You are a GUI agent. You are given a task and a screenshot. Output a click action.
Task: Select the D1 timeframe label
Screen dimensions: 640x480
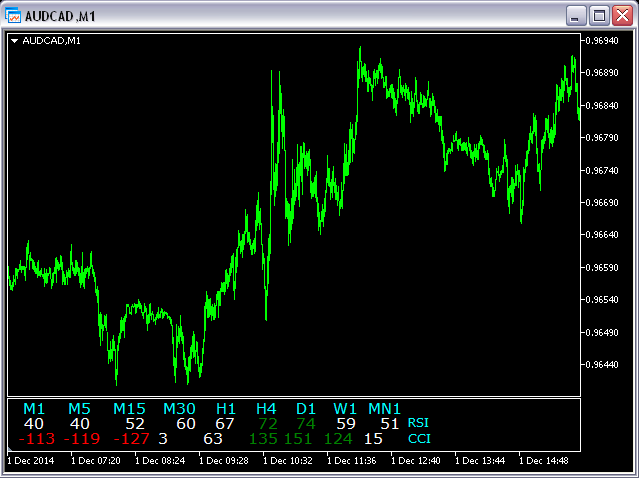click(x=306, y=408)
